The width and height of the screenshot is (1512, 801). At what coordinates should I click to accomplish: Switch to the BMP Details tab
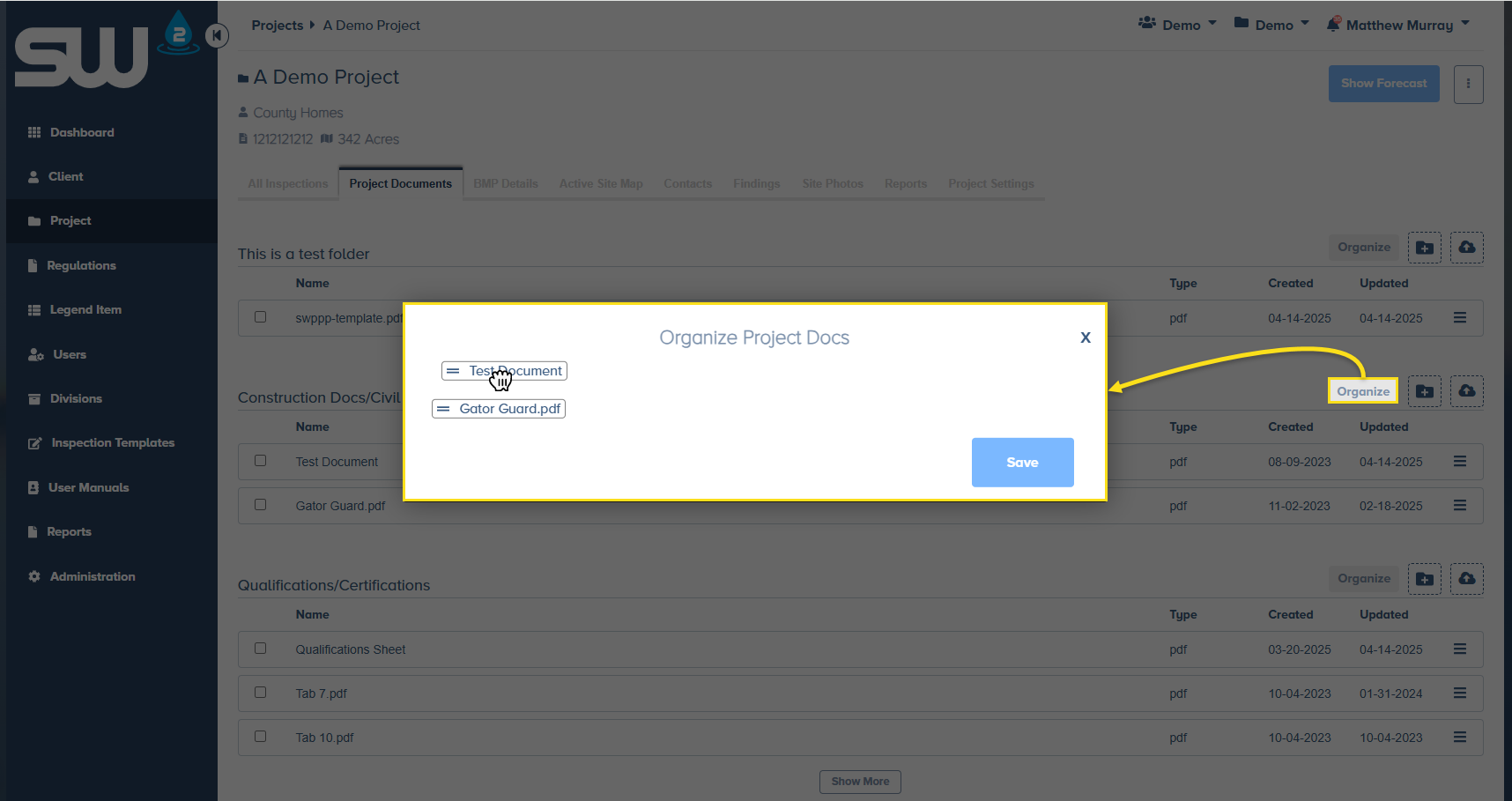coord(505,183)
